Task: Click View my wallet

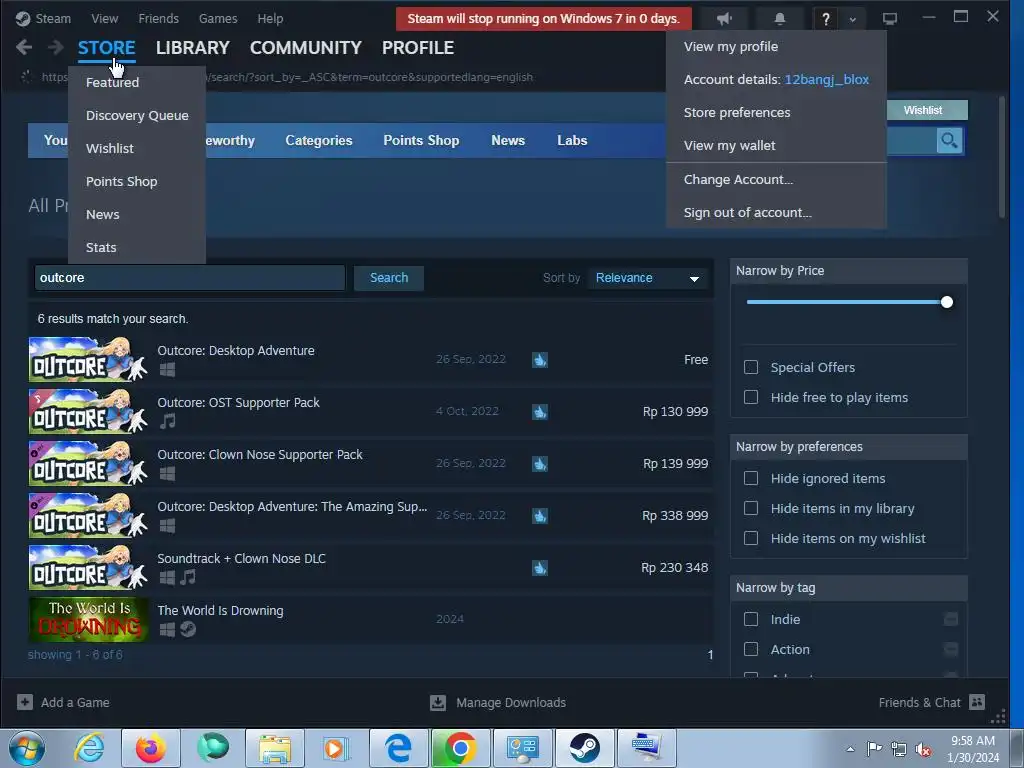Action: (729, 146)
